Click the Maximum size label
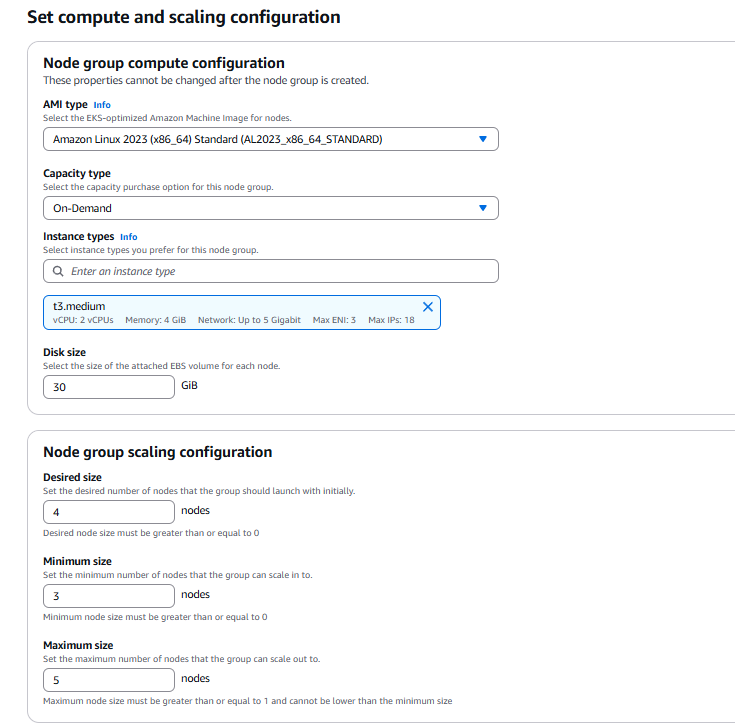This screenshot has width=735, height=724. pos(78,645)
